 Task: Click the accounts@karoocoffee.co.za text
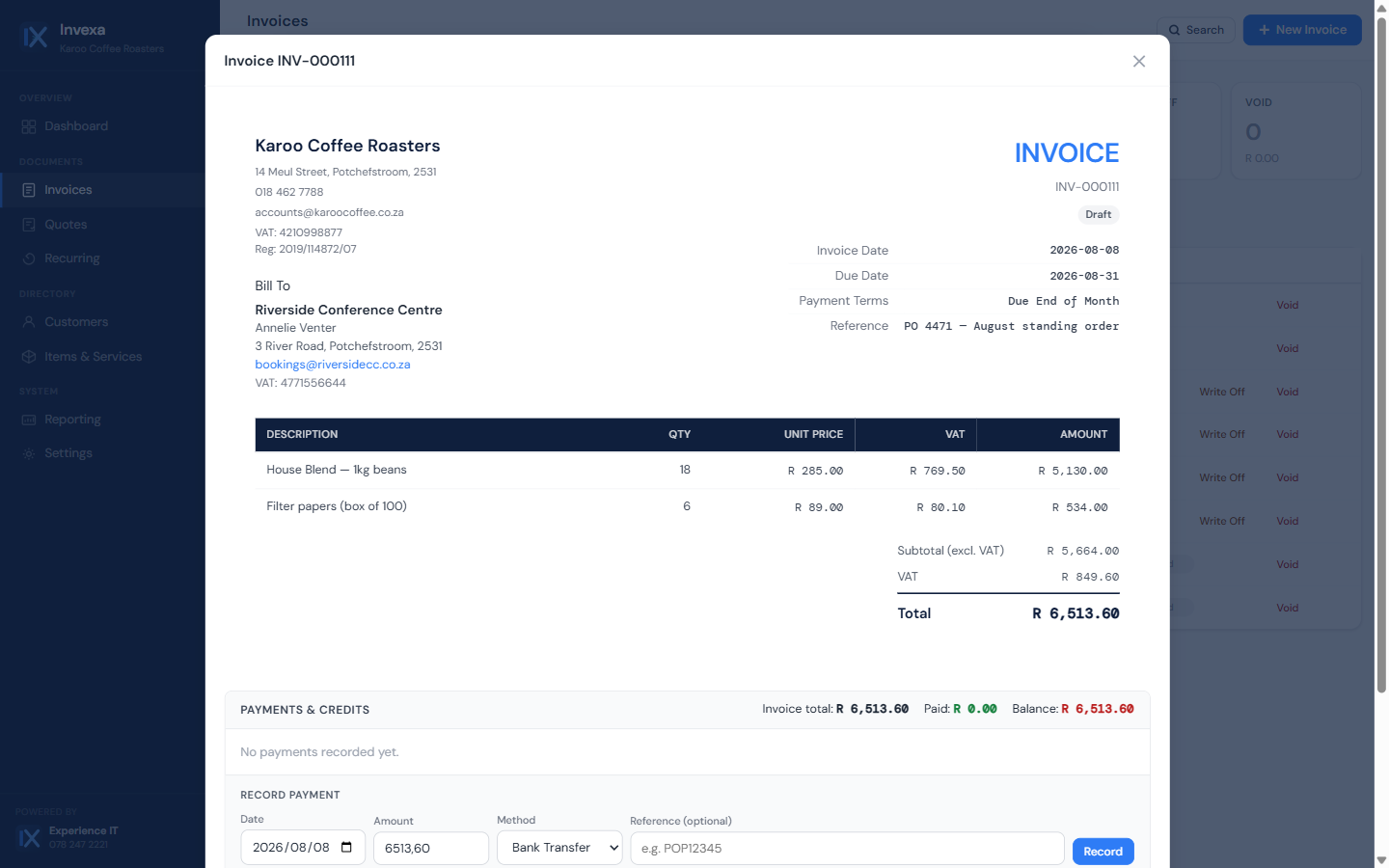coord(329,212)
